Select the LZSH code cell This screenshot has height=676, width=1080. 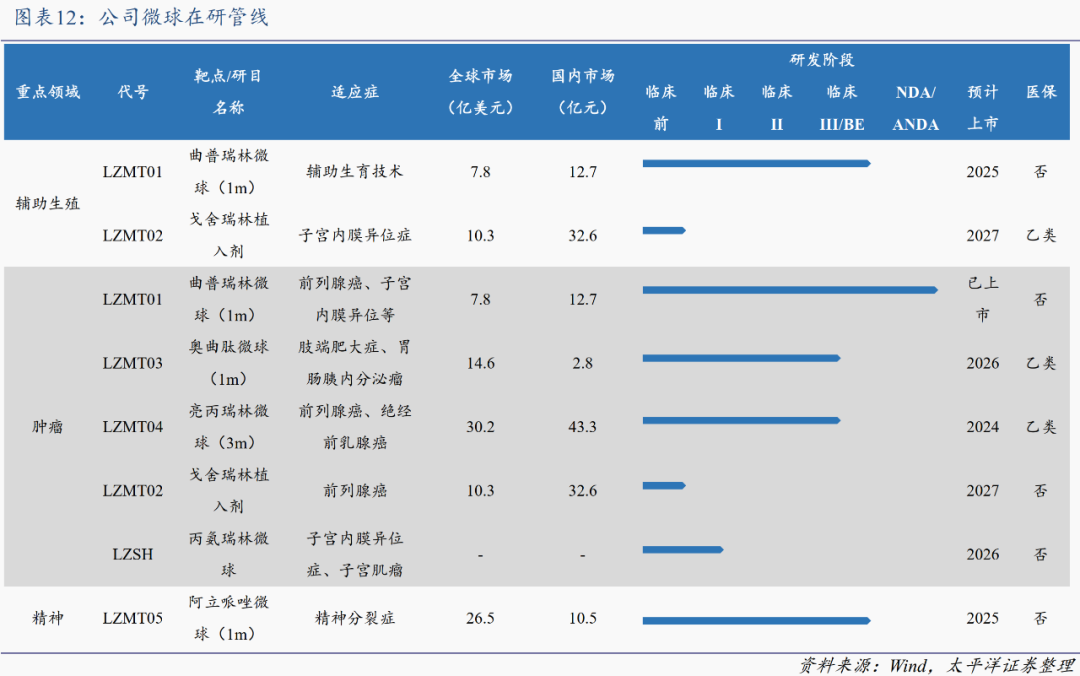pos(132,554)
